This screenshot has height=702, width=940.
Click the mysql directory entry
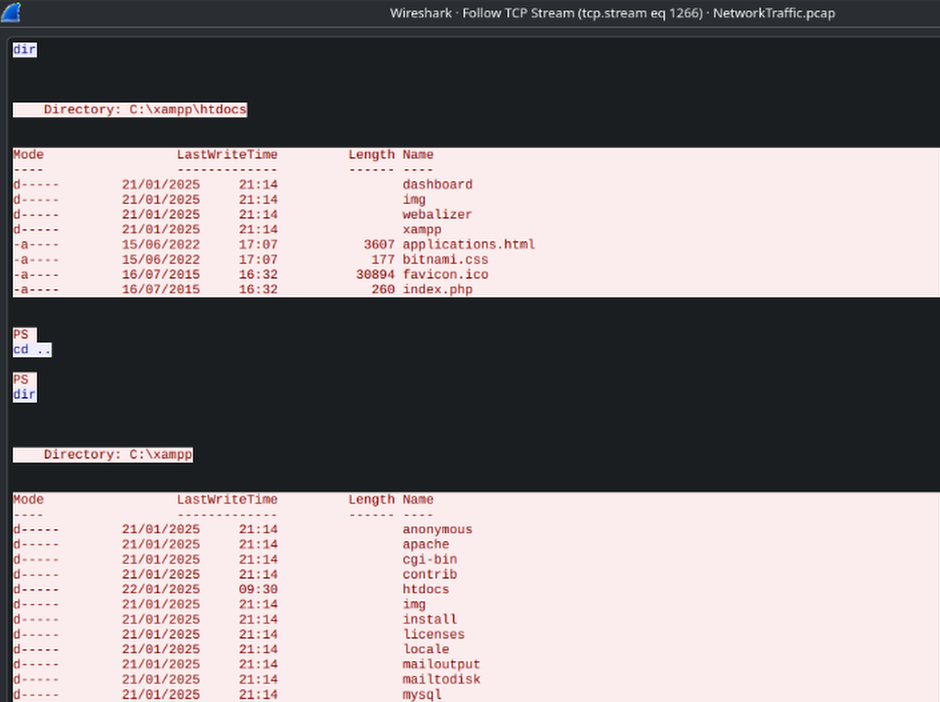point(421,694)
